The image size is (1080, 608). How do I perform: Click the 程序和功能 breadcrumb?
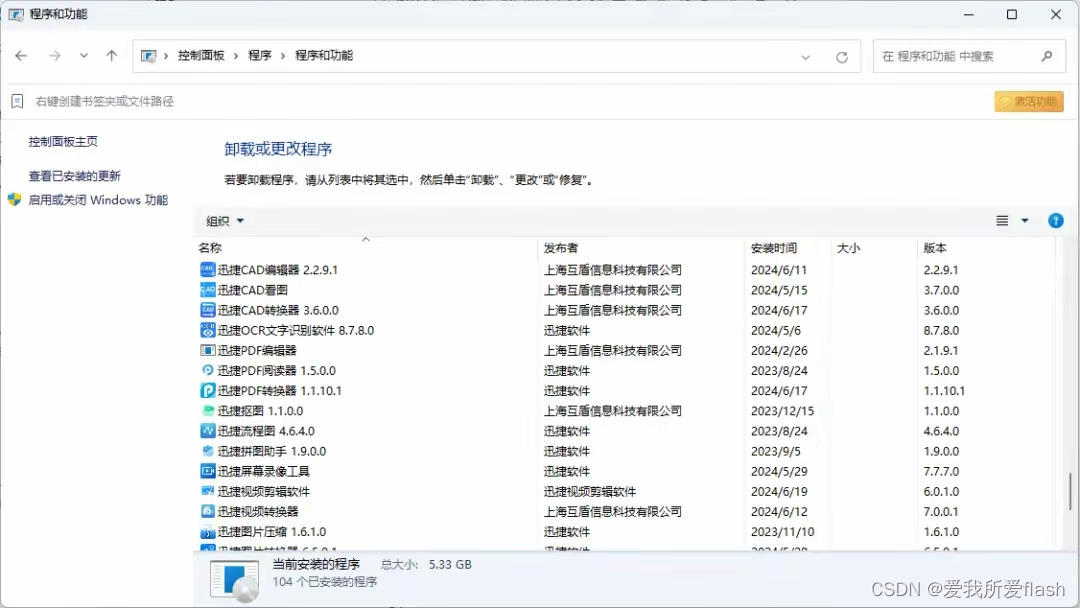pyautogui.click(x=324, y=56)
